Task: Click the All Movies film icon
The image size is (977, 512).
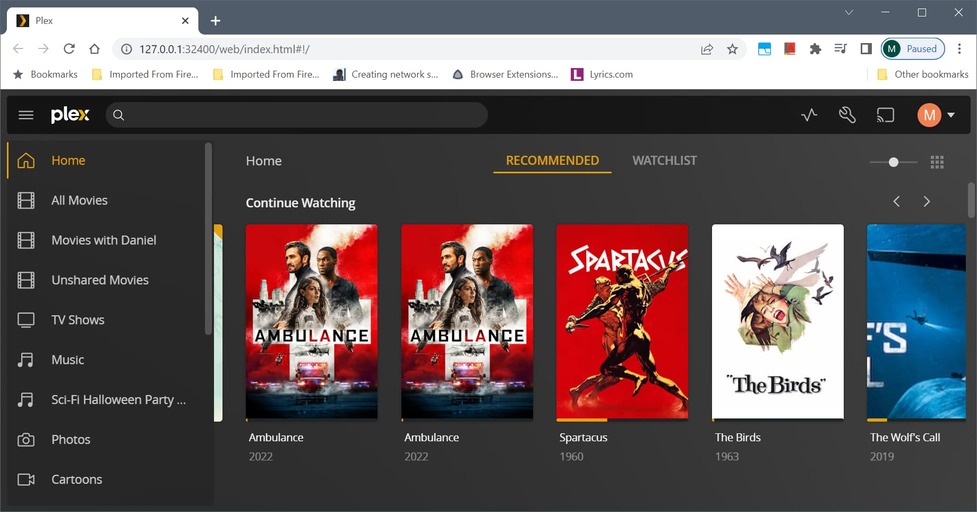Action: point(26,201)
